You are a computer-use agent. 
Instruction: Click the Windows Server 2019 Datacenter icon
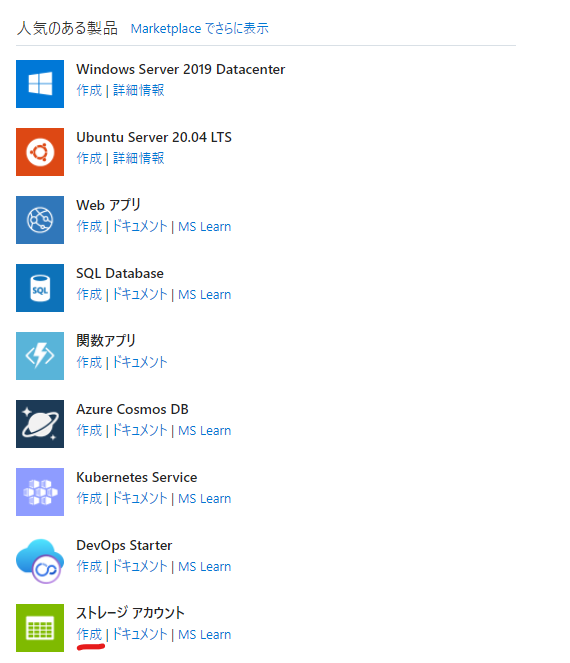pos(40,84)
